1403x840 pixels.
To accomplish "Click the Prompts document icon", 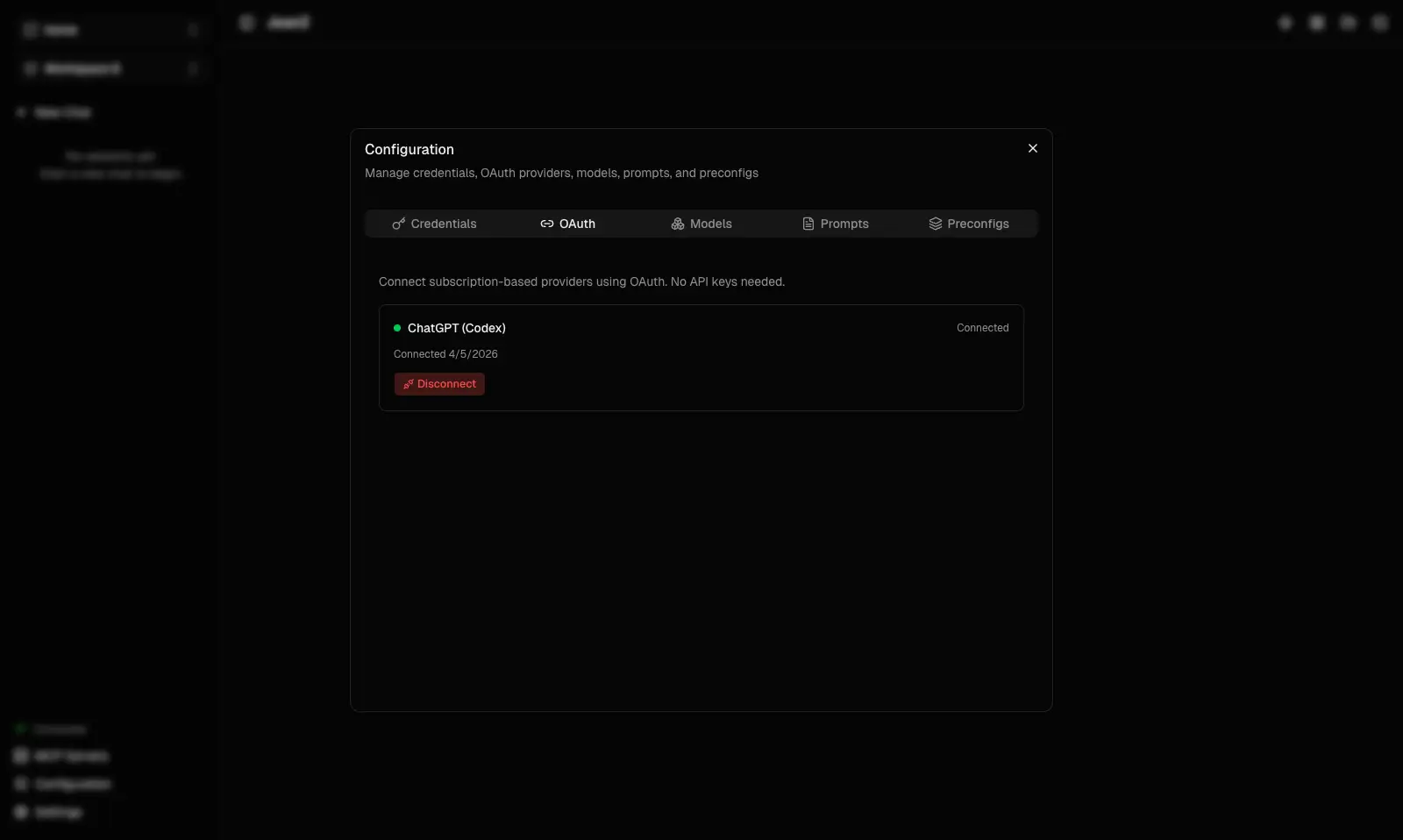I will tap(808, 224).
